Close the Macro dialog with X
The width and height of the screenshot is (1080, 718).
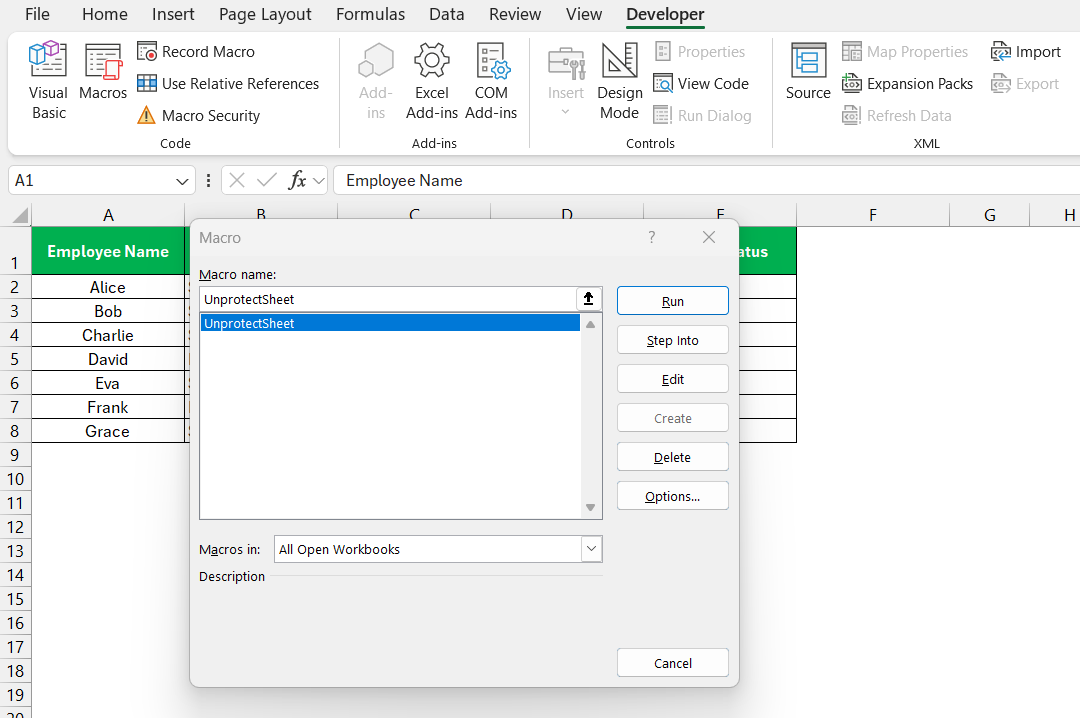pos(709,238)
